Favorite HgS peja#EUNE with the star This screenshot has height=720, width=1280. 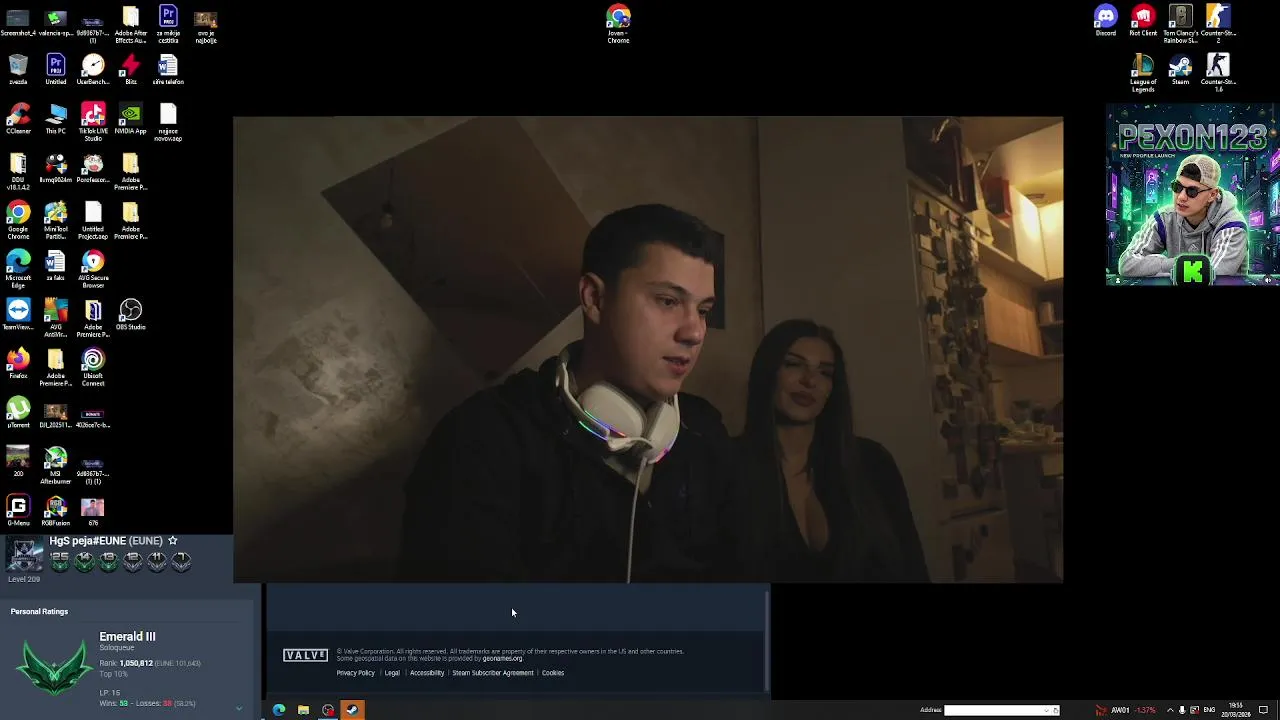(173, 541)
